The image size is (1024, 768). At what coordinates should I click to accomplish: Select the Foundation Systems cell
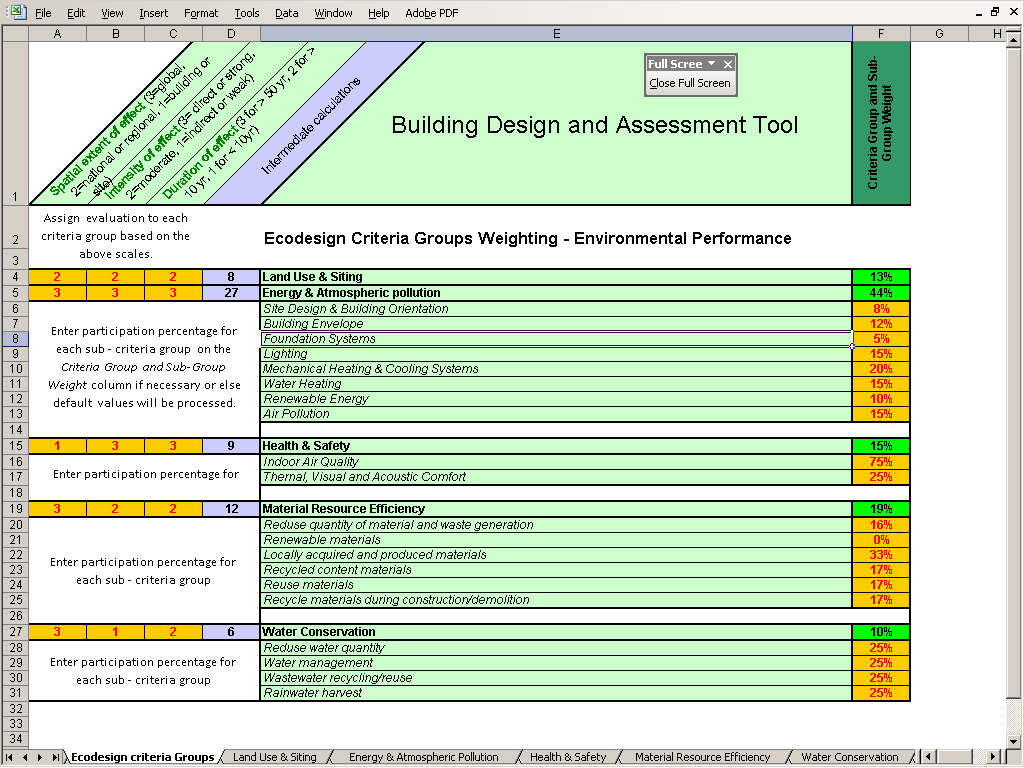556,339
